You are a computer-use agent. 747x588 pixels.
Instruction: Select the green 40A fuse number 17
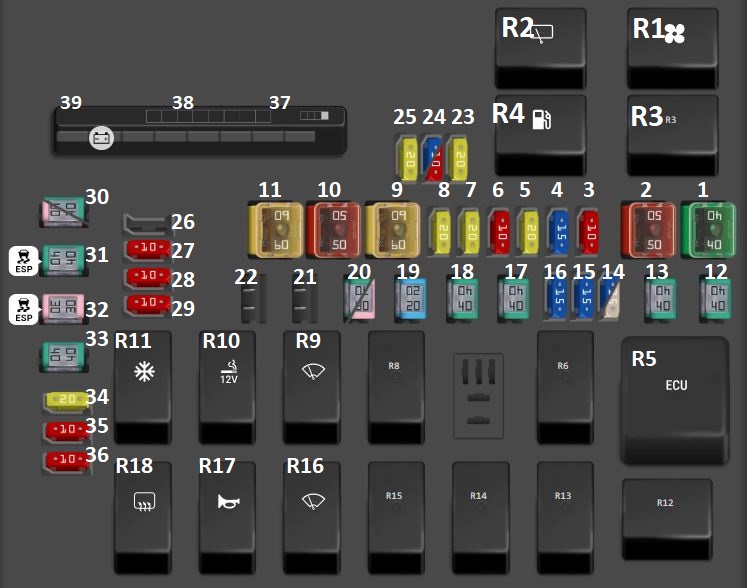click(514, 298)
